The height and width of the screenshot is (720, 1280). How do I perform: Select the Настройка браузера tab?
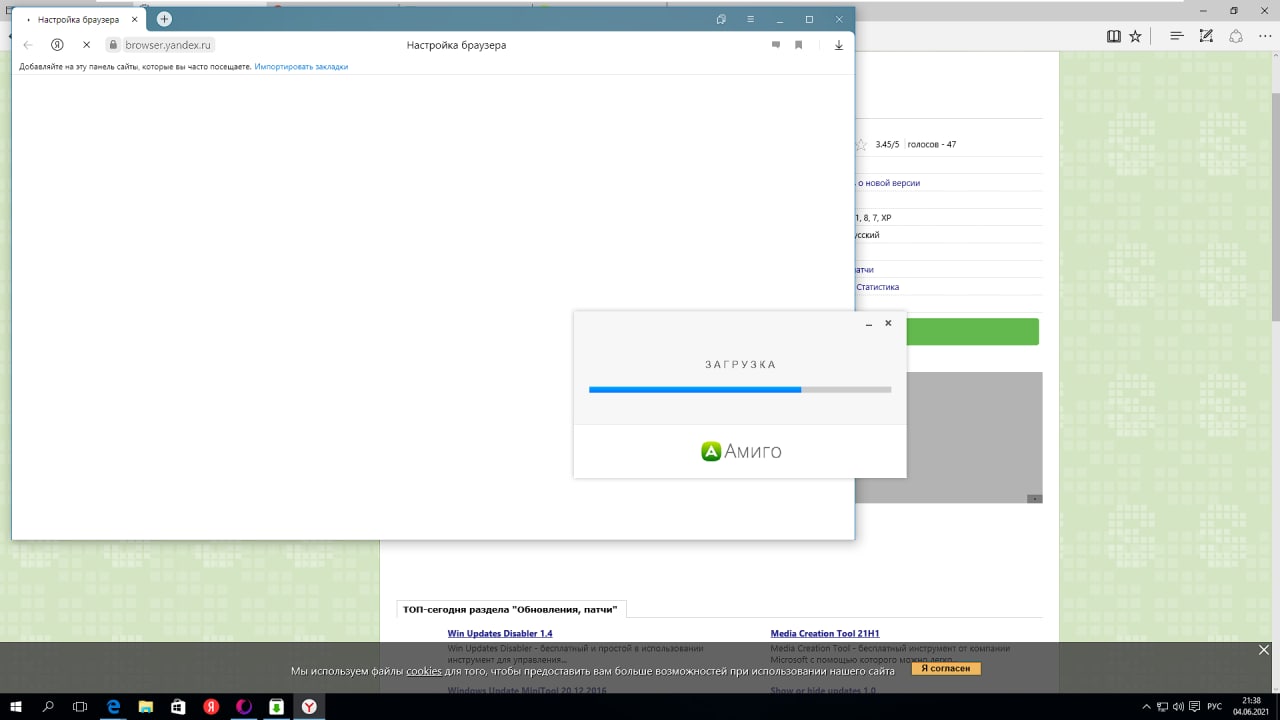[78, 19]
